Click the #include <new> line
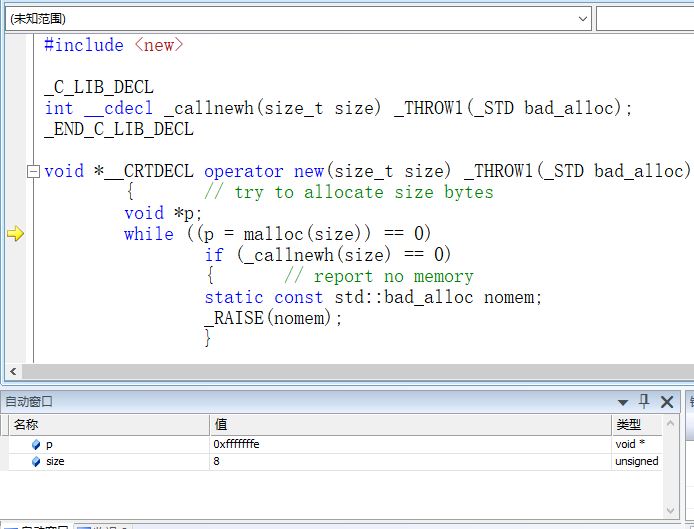The height and width of the screenshot is (529, 694). point(114,45)
